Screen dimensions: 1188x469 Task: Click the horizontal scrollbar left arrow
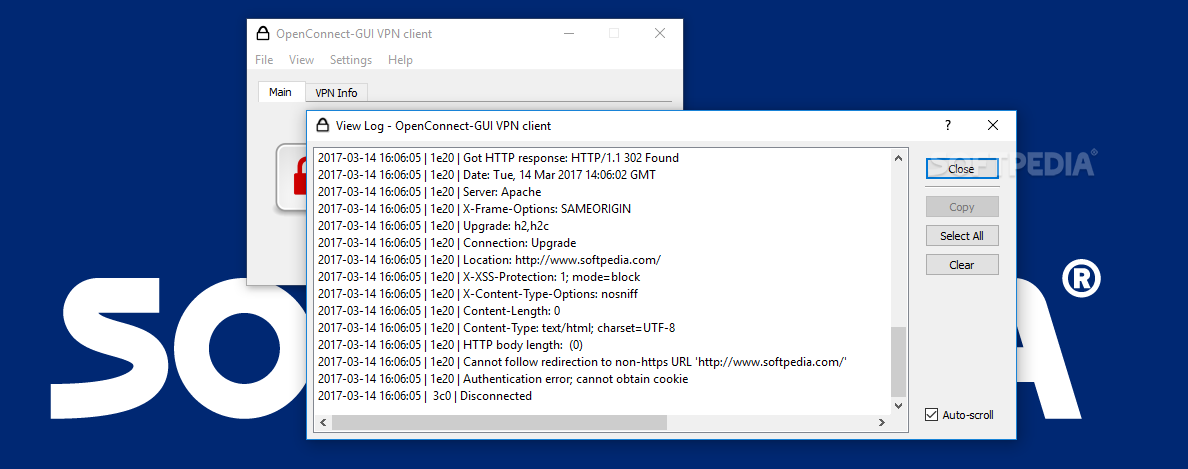click(x=324, y=422)
